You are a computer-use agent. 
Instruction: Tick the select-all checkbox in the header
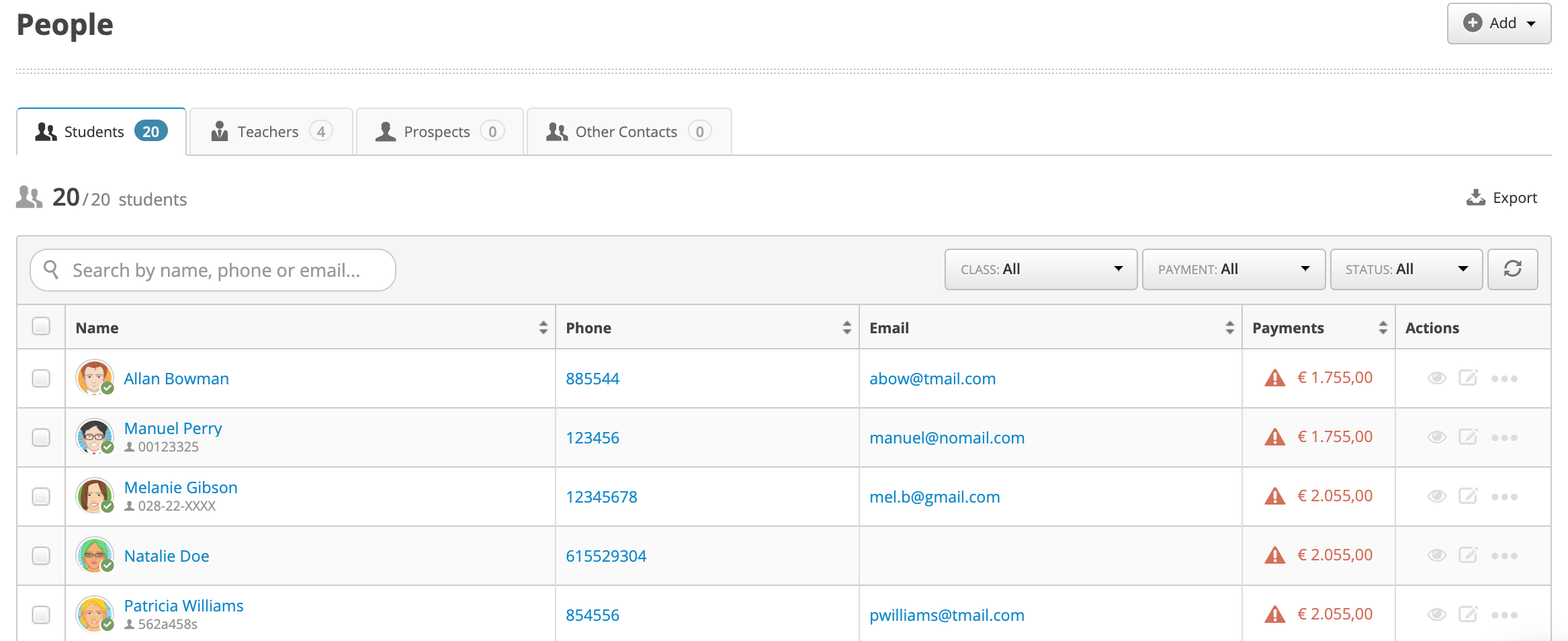41,327
